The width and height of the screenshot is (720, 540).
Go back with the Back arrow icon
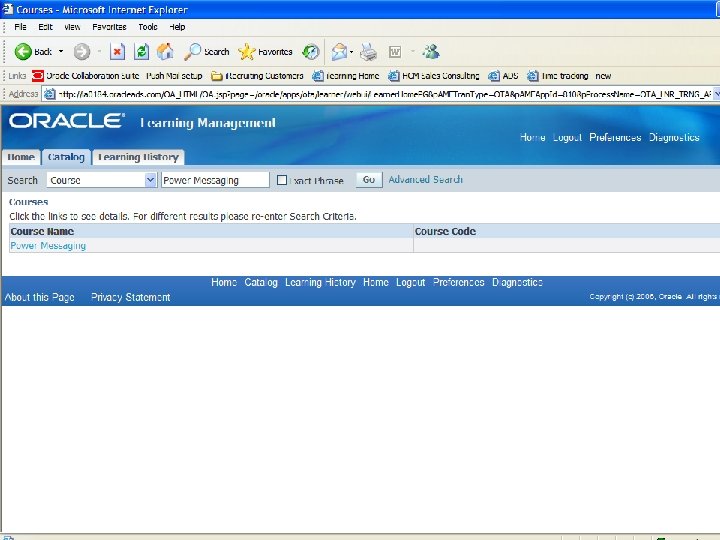[x=23, y=52]
